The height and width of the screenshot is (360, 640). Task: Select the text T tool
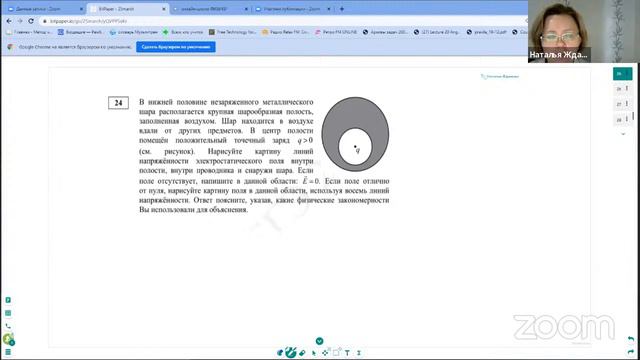pos(347,353)
